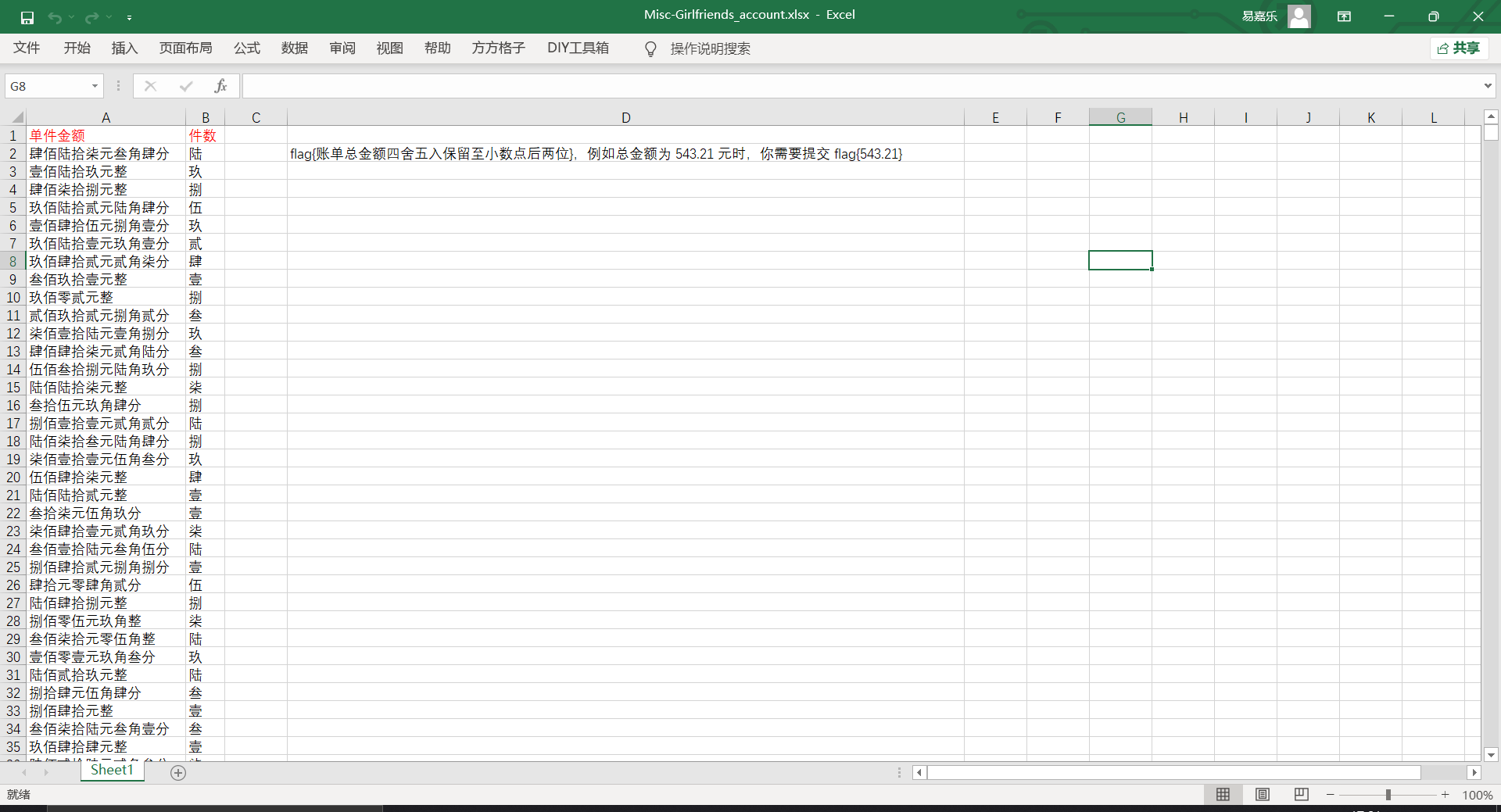The width and height of the screenshot is (1501, 812).
Task: Click the 就绪 status bar indicator
Action: click(19, 794)
